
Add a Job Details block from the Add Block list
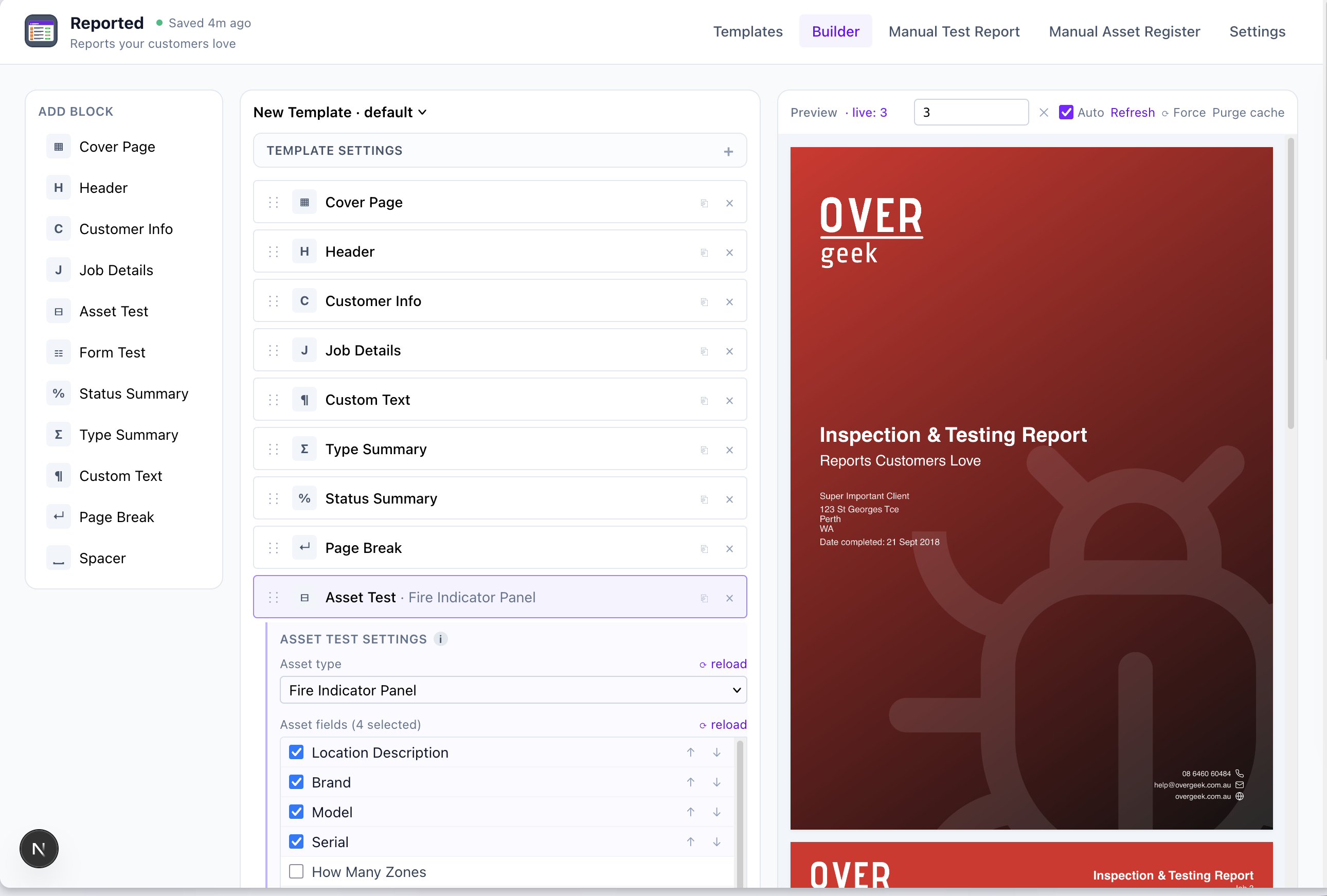[x=124, y=270]
